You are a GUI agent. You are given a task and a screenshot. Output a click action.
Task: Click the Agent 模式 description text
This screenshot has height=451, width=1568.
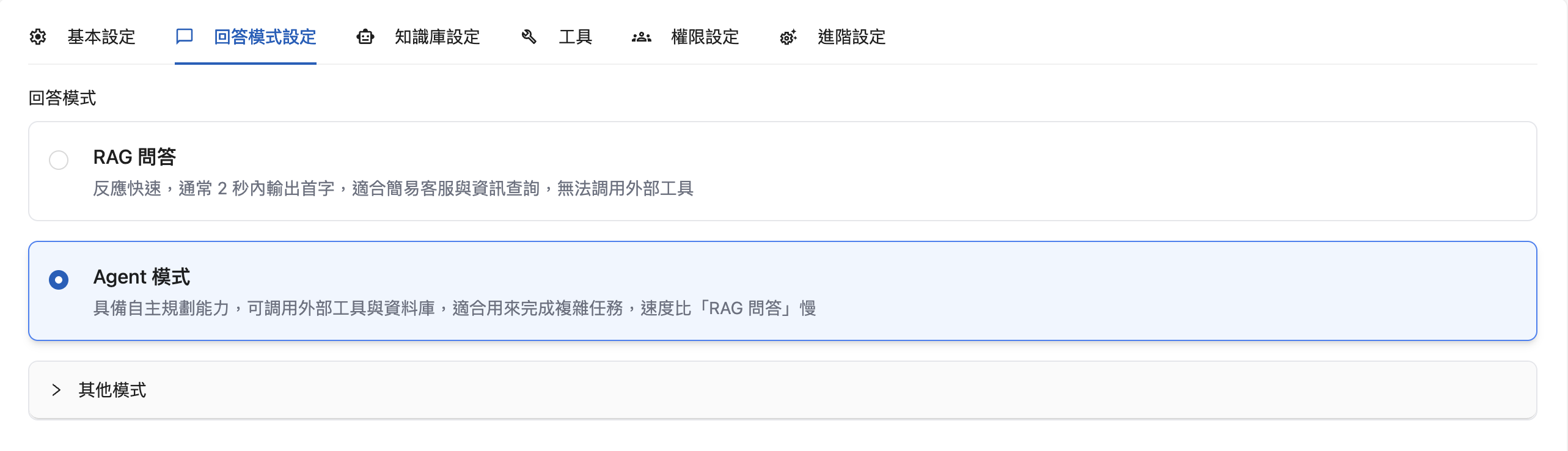pos(454,308)
